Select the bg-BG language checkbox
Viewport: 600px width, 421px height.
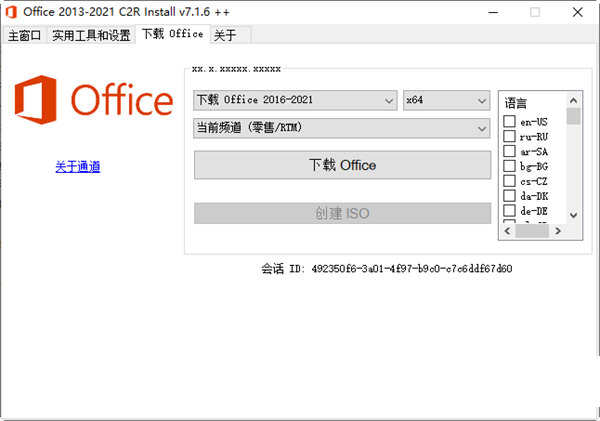pos(509,166)
